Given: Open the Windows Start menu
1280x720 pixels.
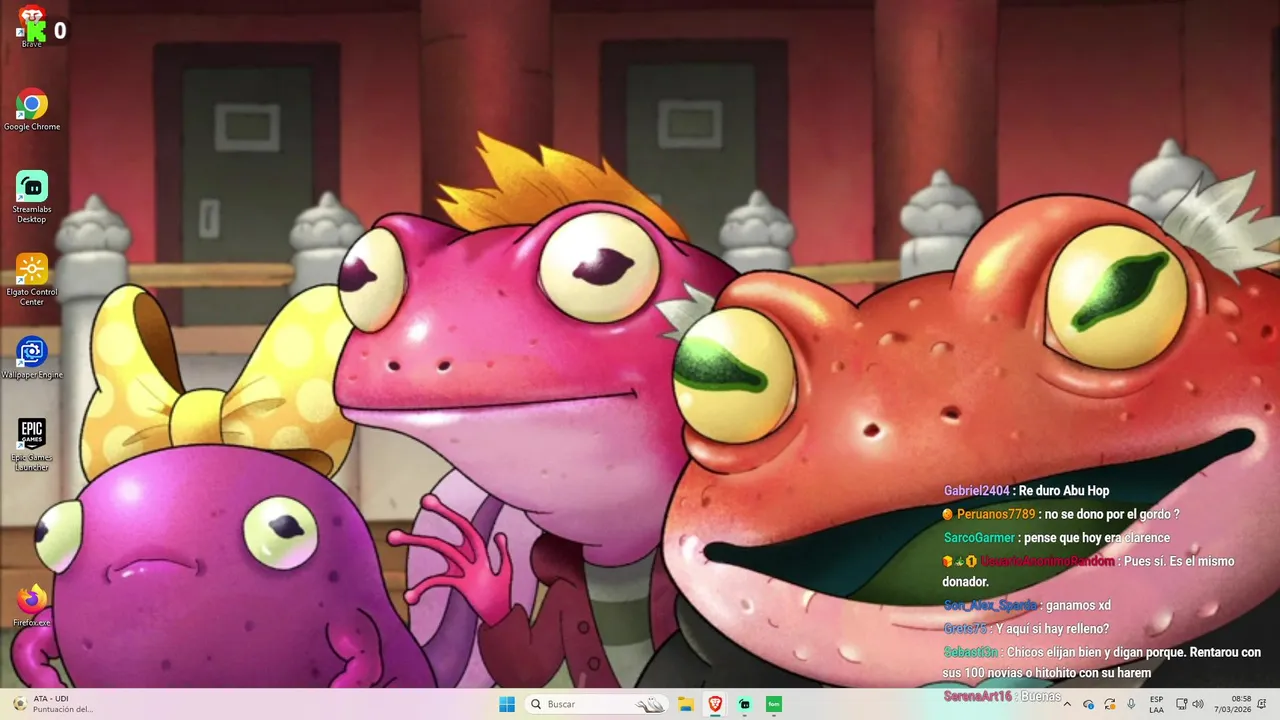Looking at the screenshot, I should (x=507, y=704).
